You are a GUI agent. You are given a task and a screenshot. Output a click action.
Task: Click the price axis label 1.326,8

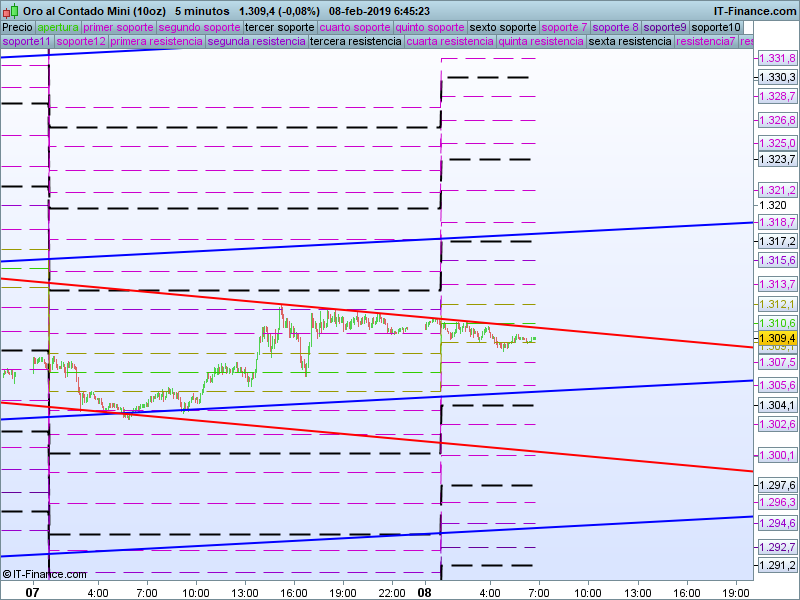(777, 120)
